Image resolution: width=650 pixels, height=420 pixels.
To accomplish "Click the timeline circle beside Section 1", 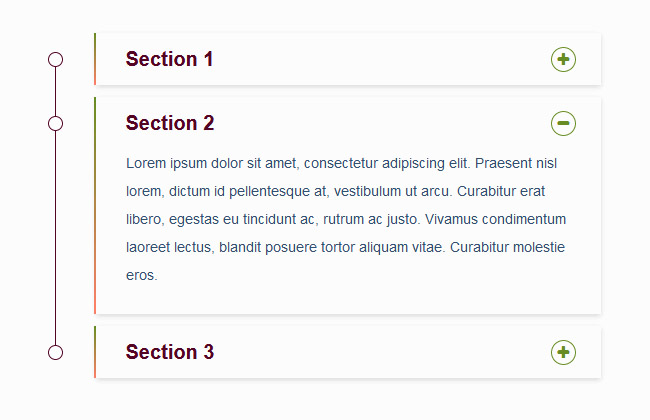I will pos(56,60).
